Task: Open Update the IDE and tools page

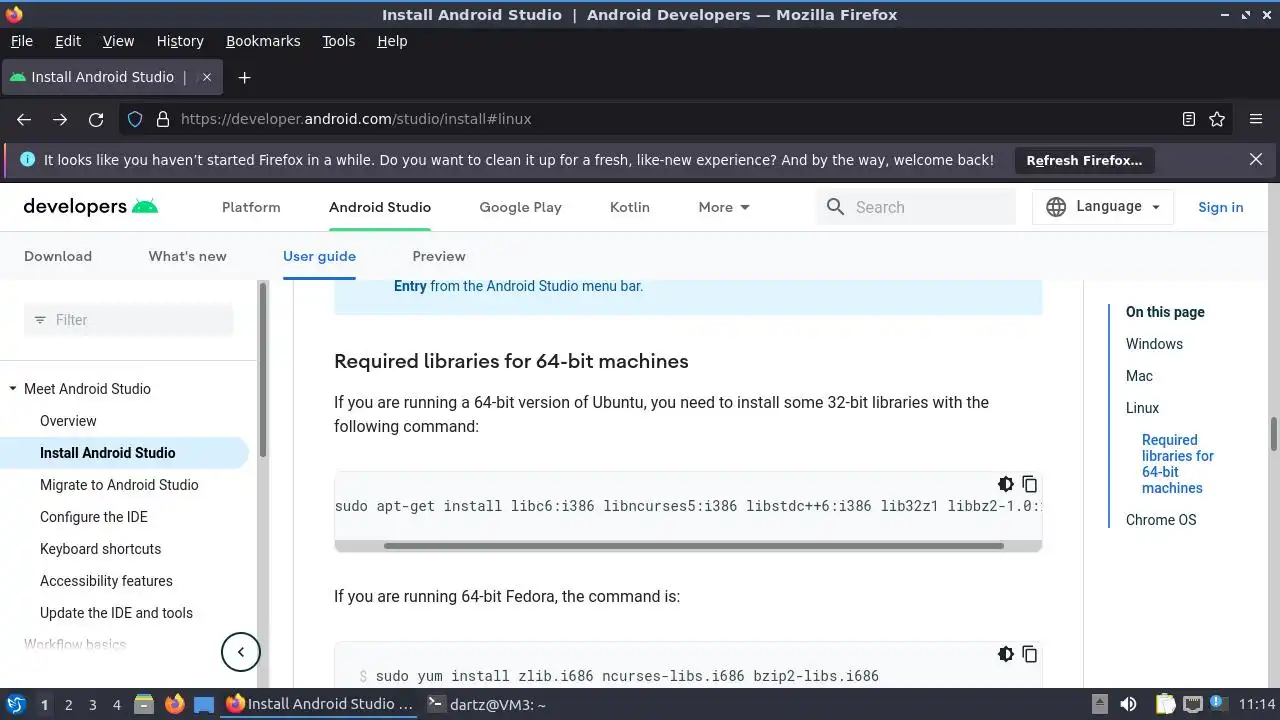Action: (116, 613)
